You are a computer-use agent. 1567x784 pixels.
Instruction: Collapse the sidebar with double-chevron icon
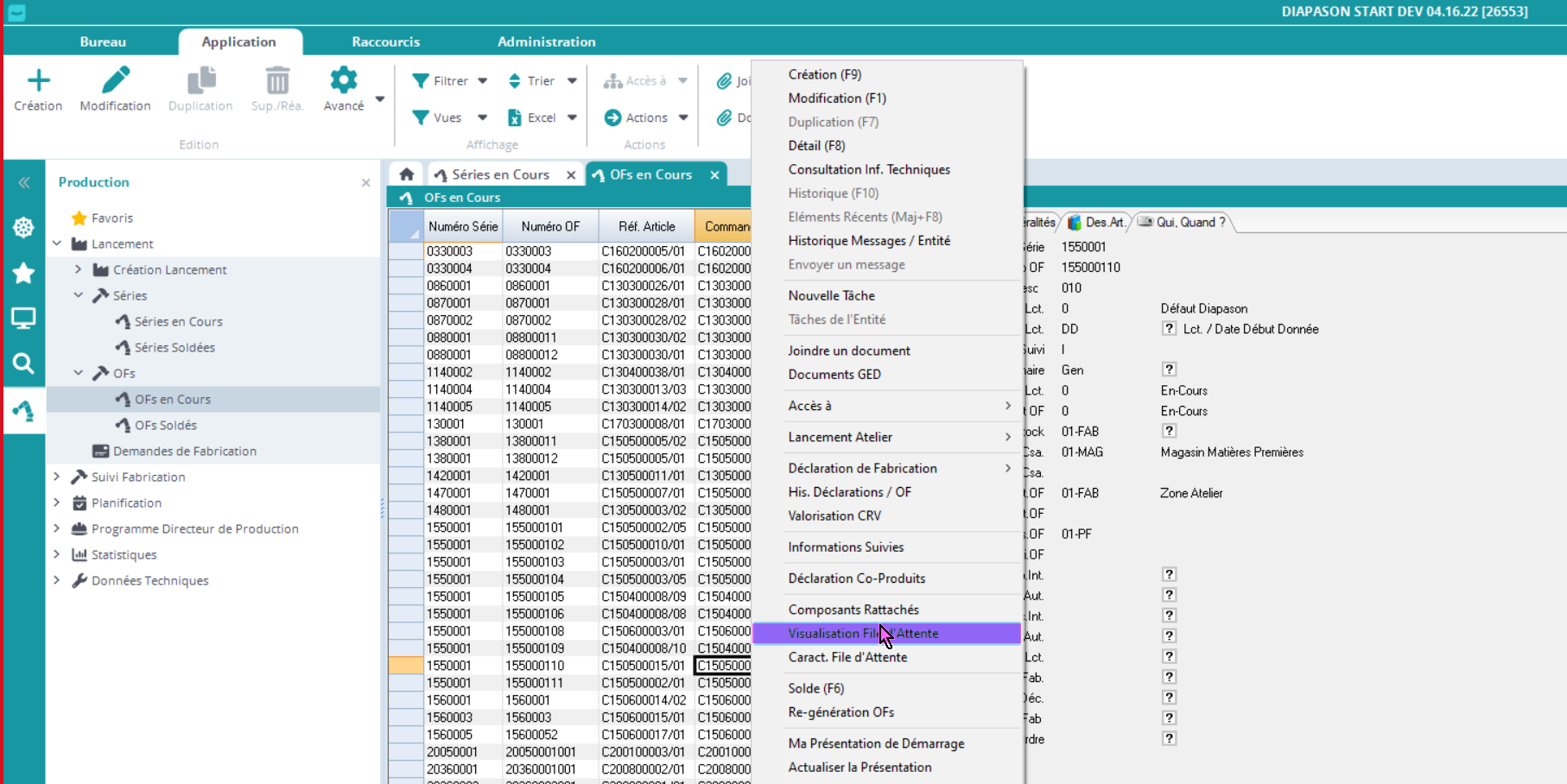pos(23,182)
